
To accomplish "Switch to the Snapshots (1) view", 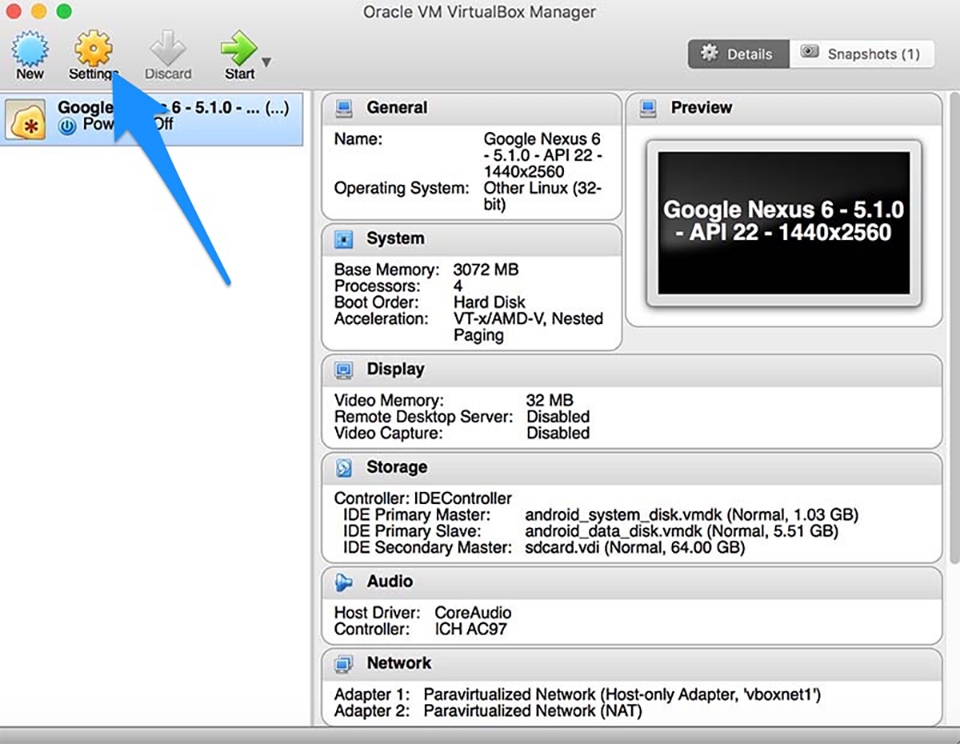I will coord(862,54).
